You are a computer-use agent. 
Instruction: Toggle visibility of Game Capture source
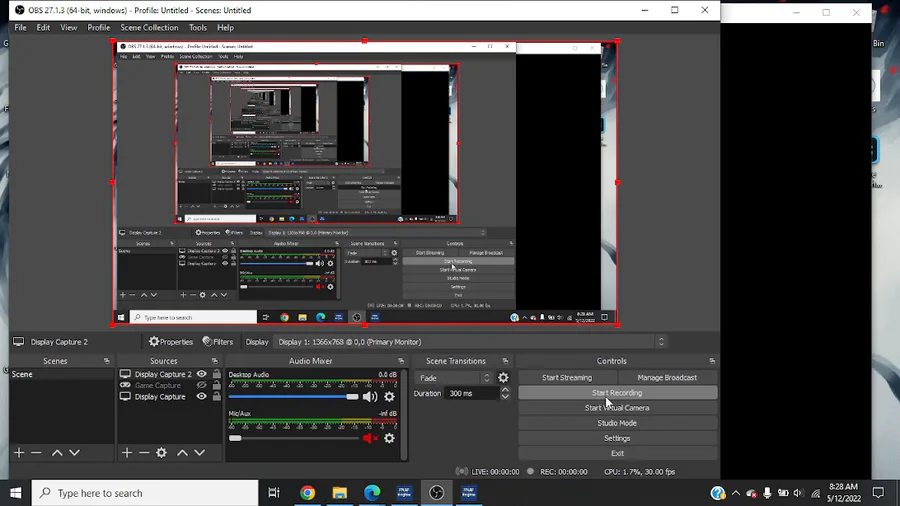coord(201,386)
